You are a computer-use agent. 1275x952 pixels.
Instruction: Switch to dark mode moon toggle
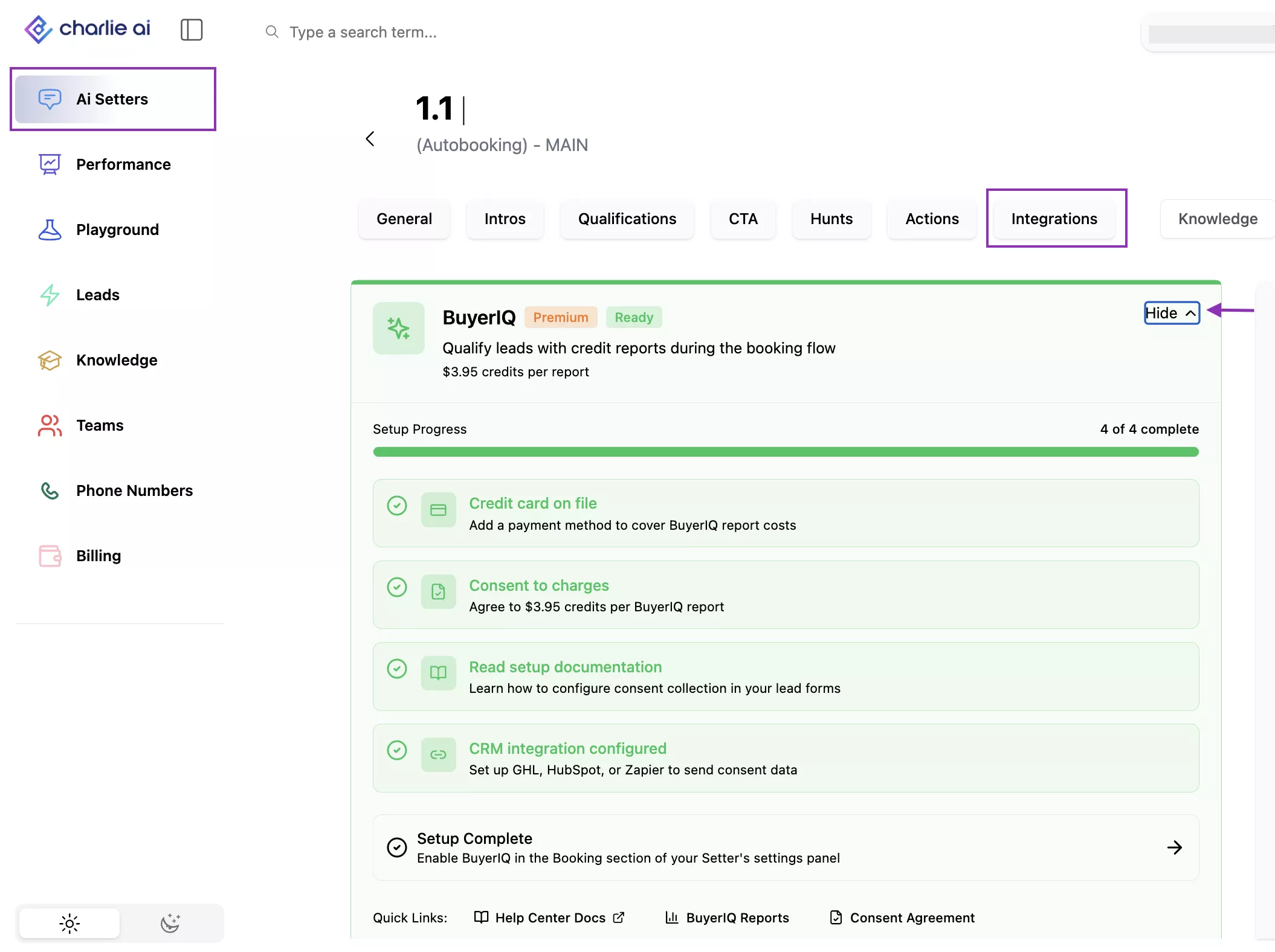tap(170, 923)
